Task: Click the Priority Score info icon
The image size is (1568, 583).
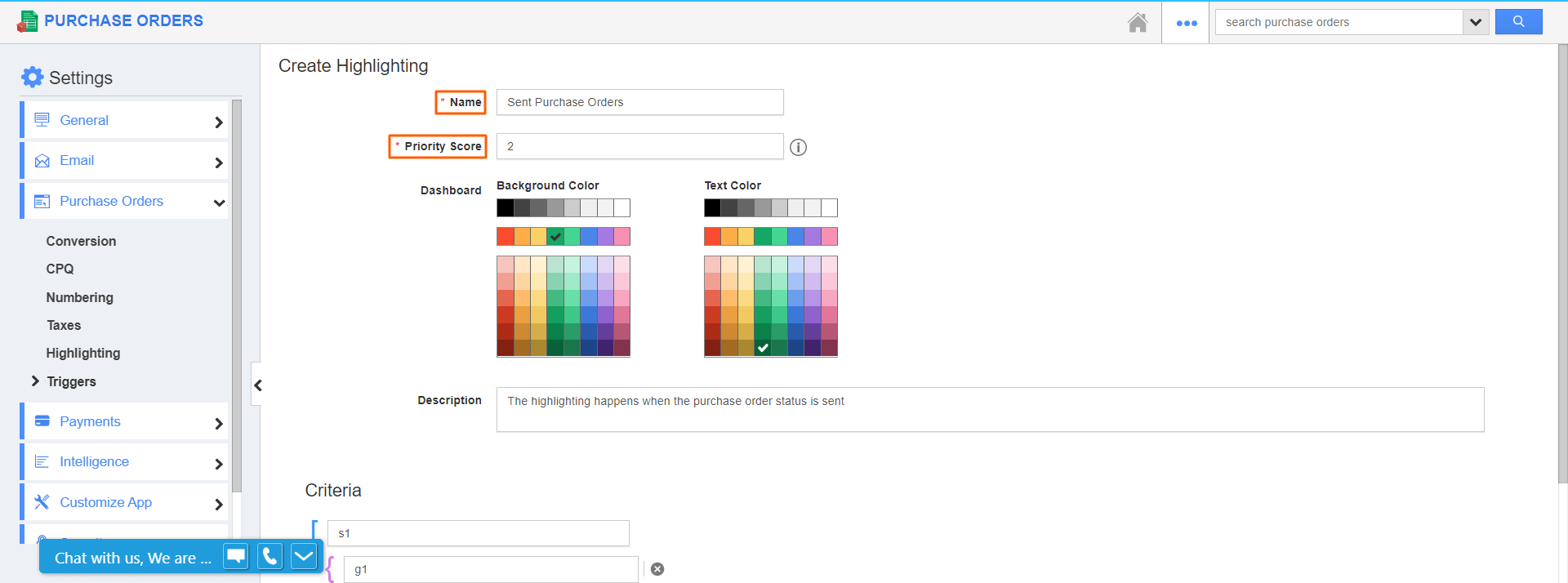Action: tap(798, 147)
